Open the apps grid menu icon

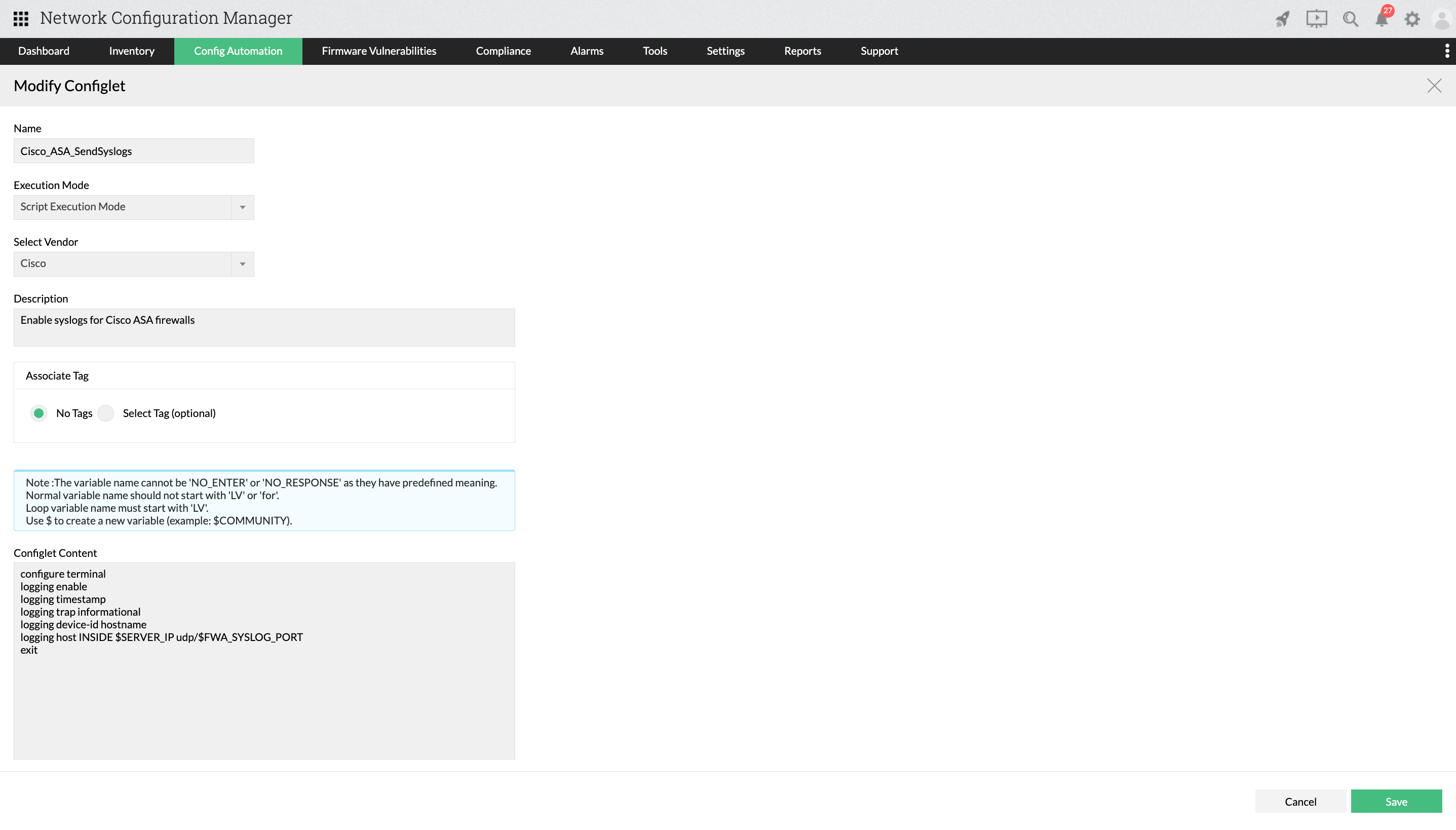pos(20,19)
